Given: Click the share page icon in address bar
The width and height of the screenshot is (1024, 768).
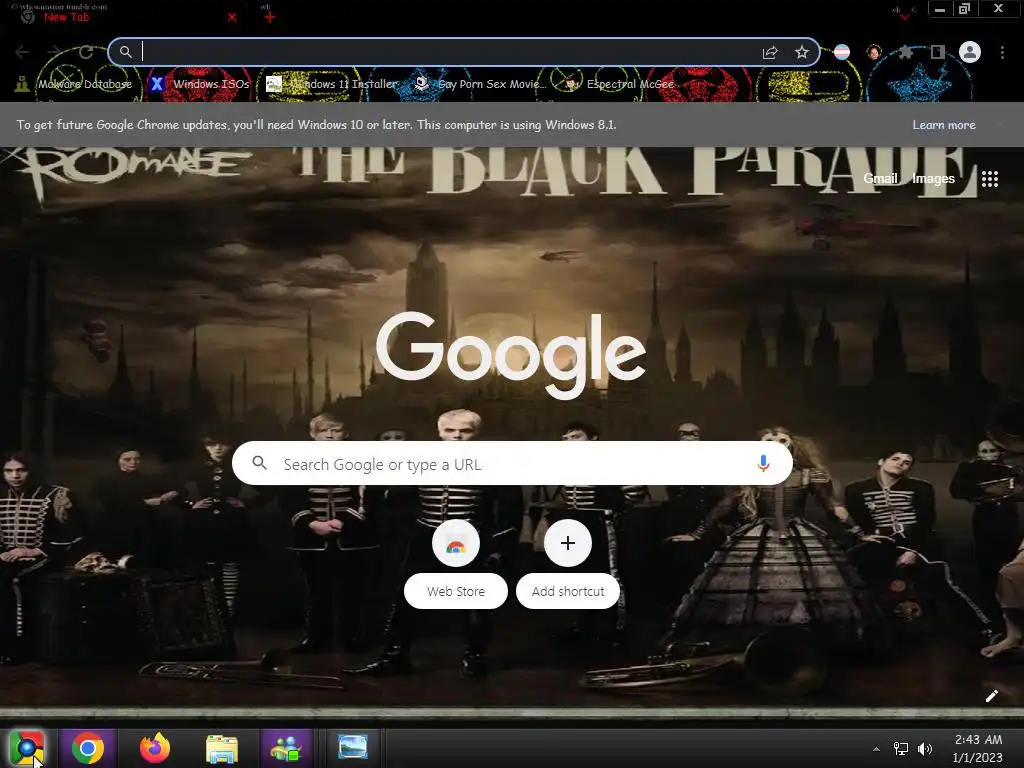Looking at the screenshot, I should 770,52.
